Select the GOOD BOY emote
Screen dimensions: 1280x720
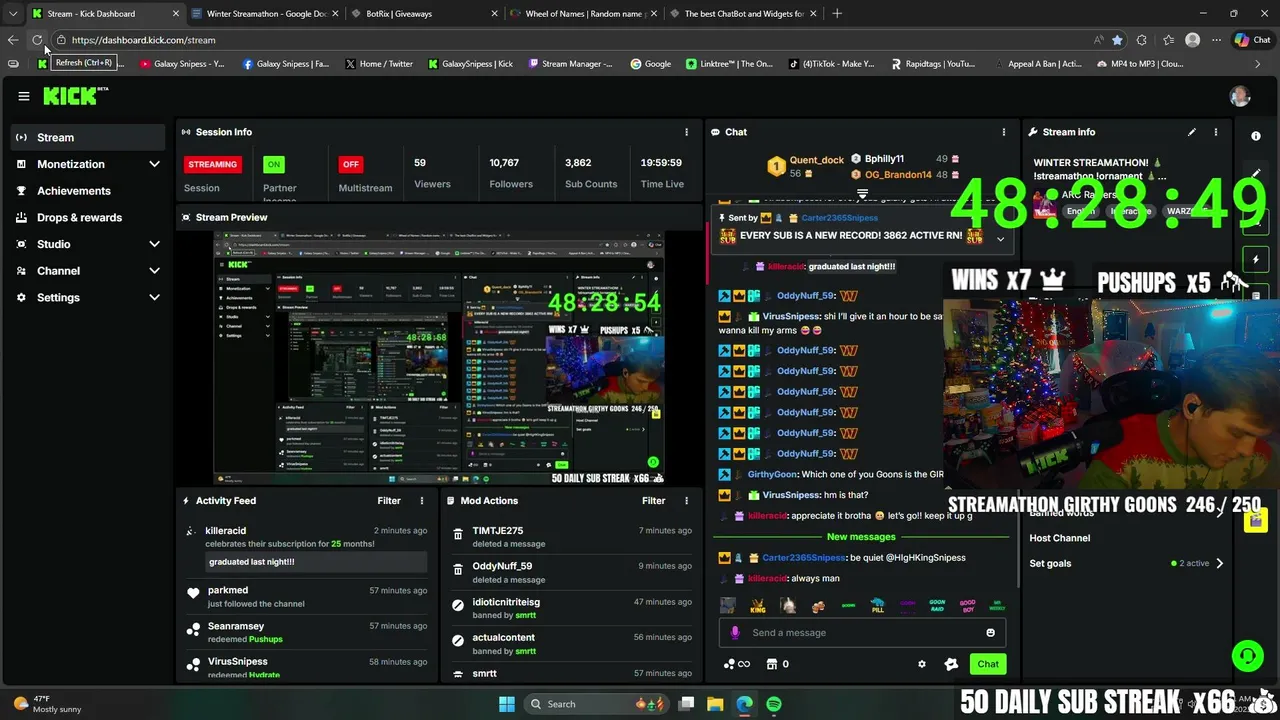(967, 606)
